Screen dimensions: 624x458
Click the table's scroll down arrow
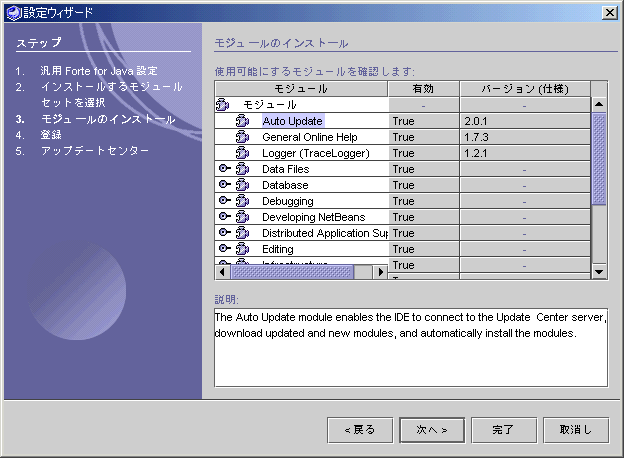[x=599, y=271]
